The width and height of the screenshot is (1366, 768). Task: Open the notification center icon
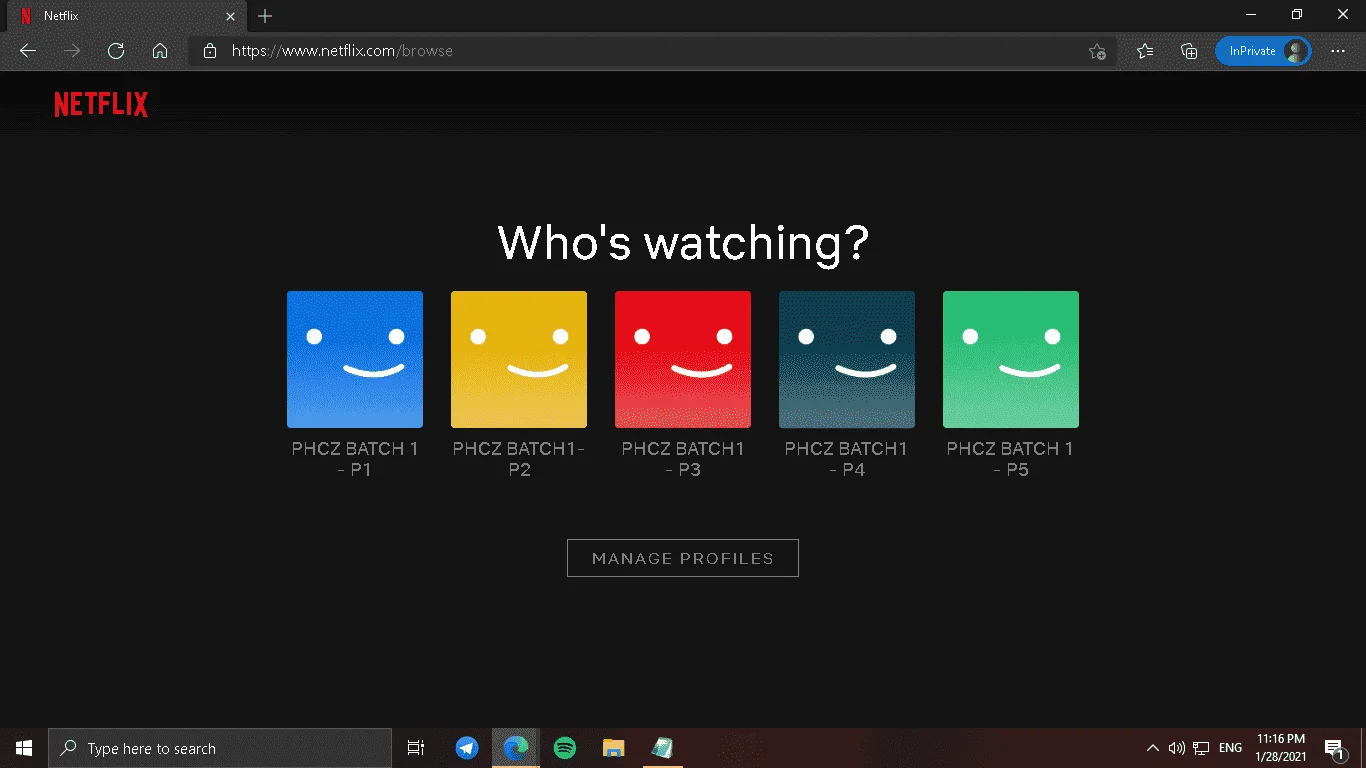1333,748
